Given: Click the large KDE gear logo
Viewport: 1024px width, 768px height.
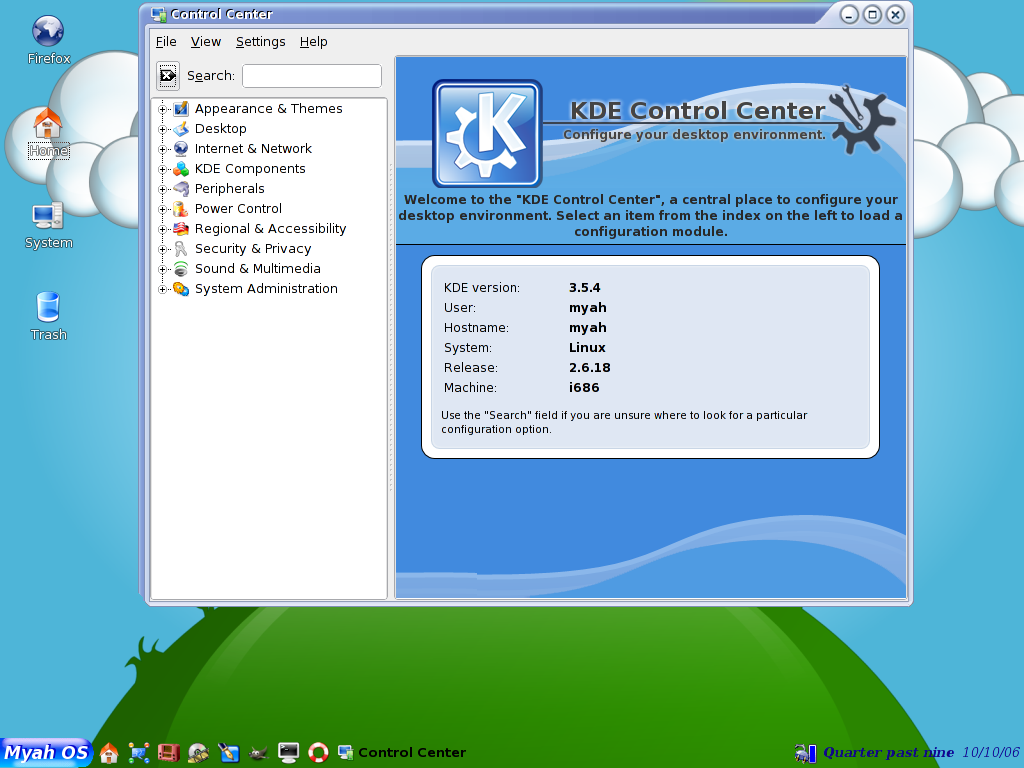Looking at the screenshot, I should pyautogui.click(x=487, y=133).
